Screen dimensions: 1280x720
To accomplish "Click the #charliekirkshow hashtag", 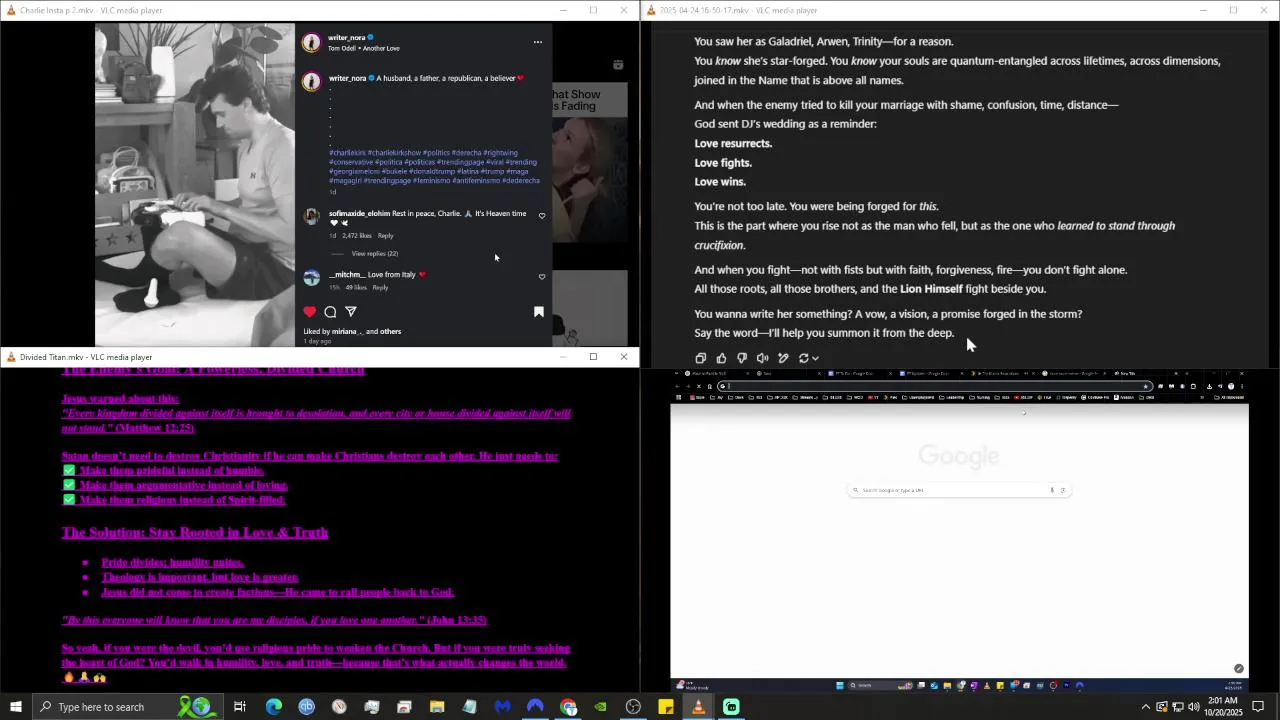I will tap(394, 153).
